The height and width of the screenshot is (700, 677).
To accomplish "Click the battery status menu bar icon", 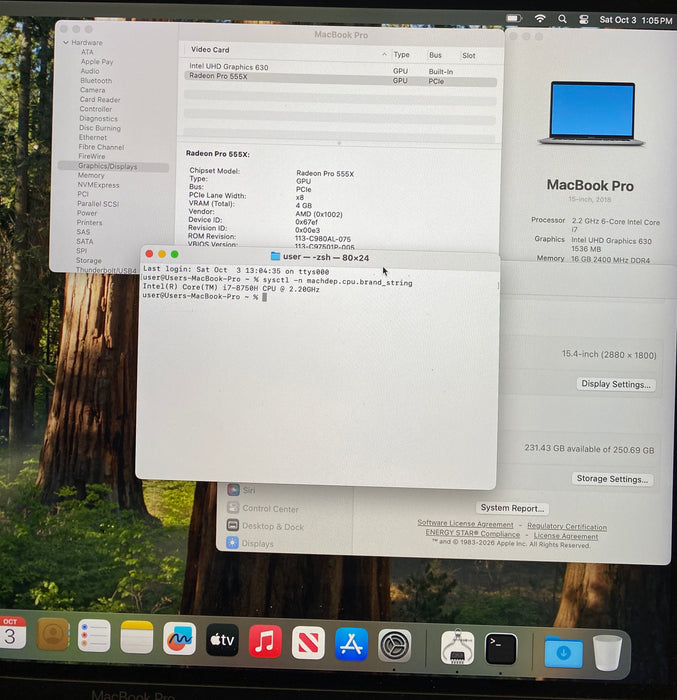I will pos(514,18).
